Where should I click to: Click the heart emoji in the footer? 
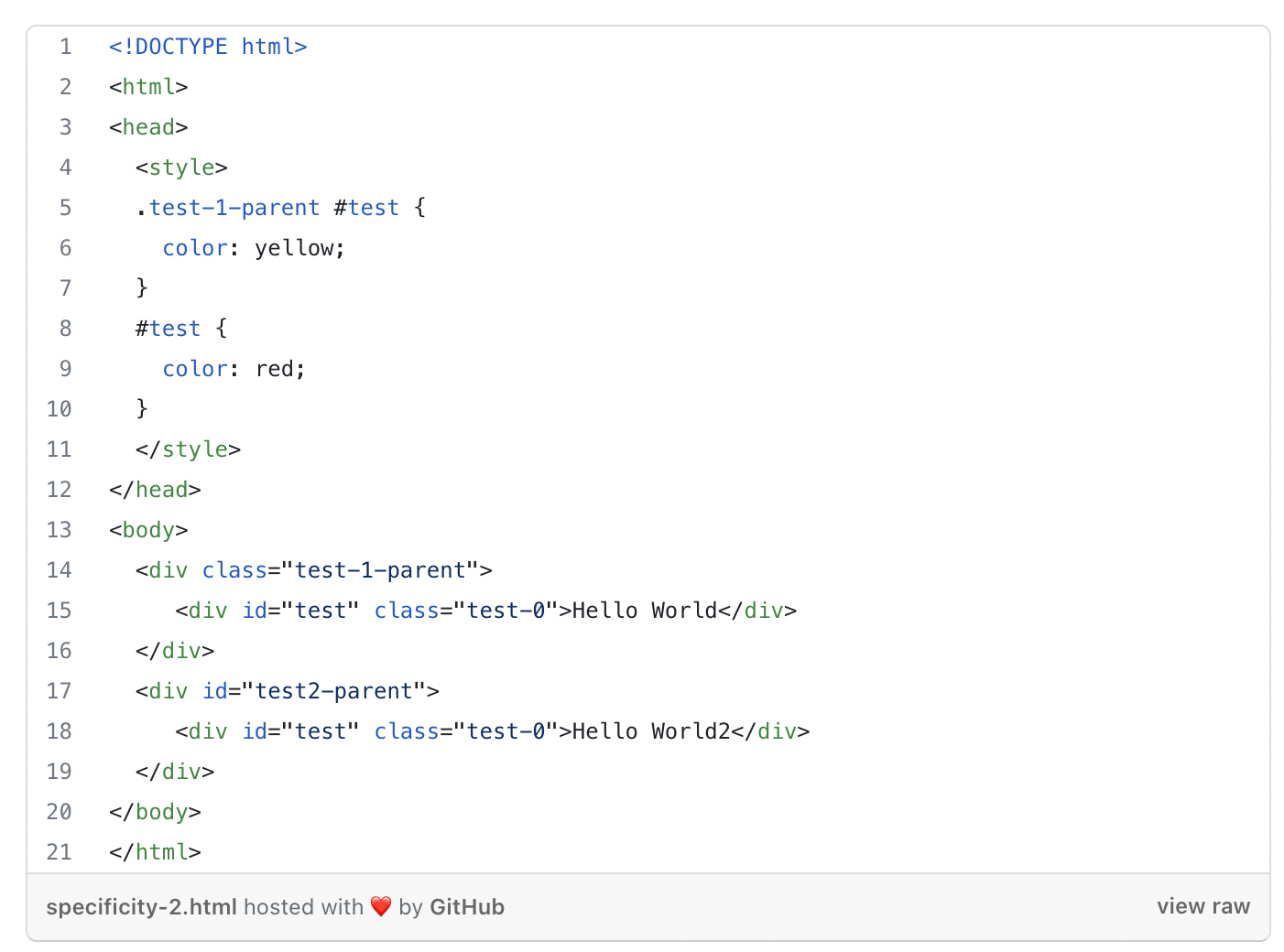coord(381,906)
